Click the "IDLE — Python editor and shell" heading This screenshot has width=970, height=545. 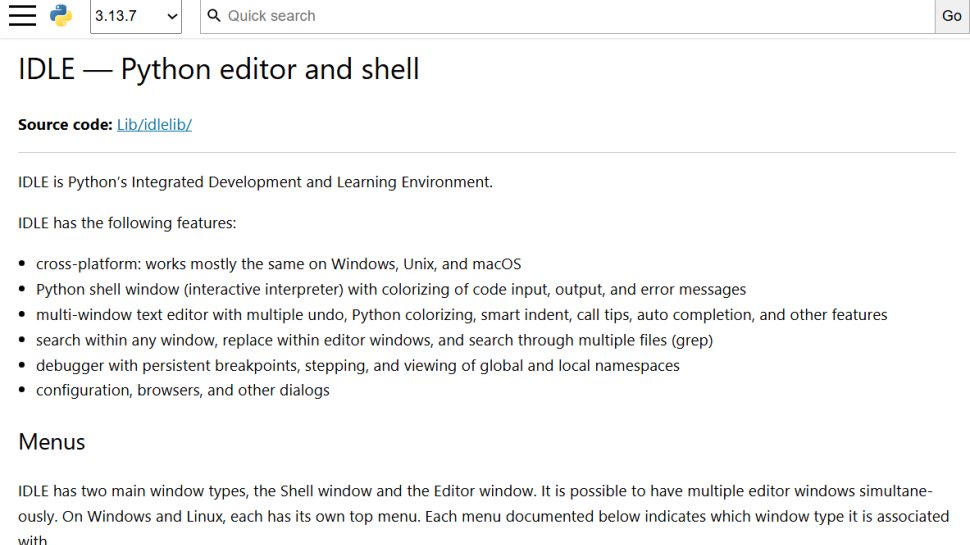coord(218,69)
